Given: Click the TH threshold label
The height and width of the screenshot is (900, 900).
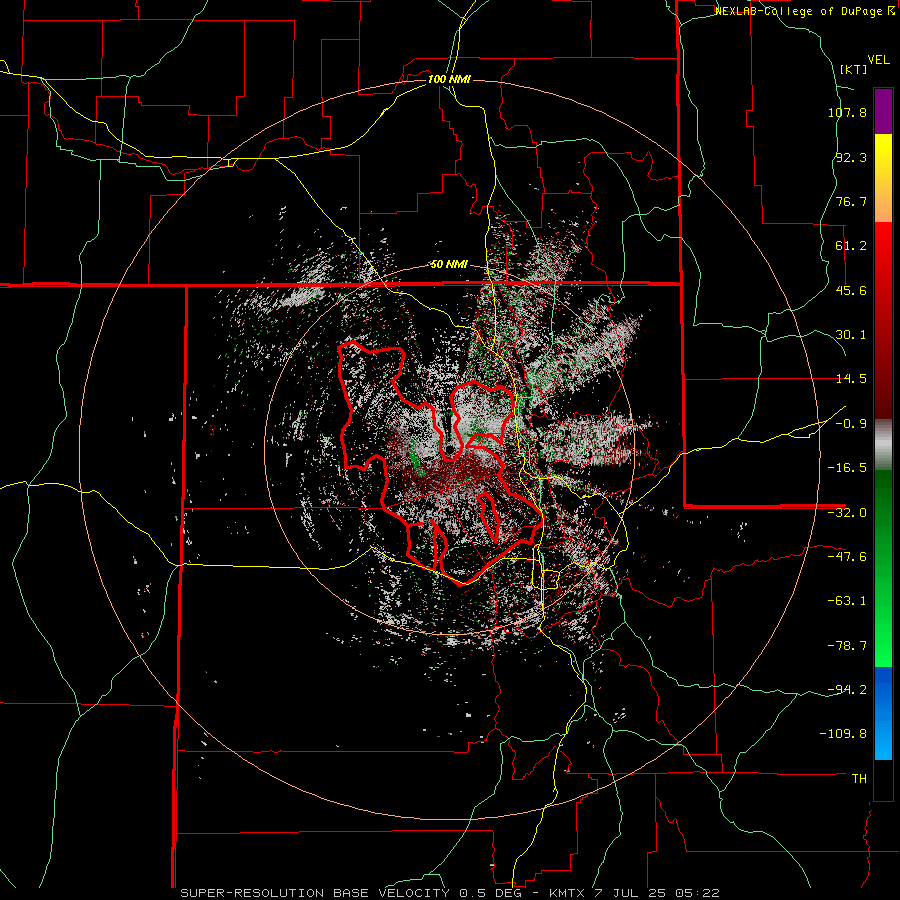Looking at the screenshot, I should [x=859, y=778].
